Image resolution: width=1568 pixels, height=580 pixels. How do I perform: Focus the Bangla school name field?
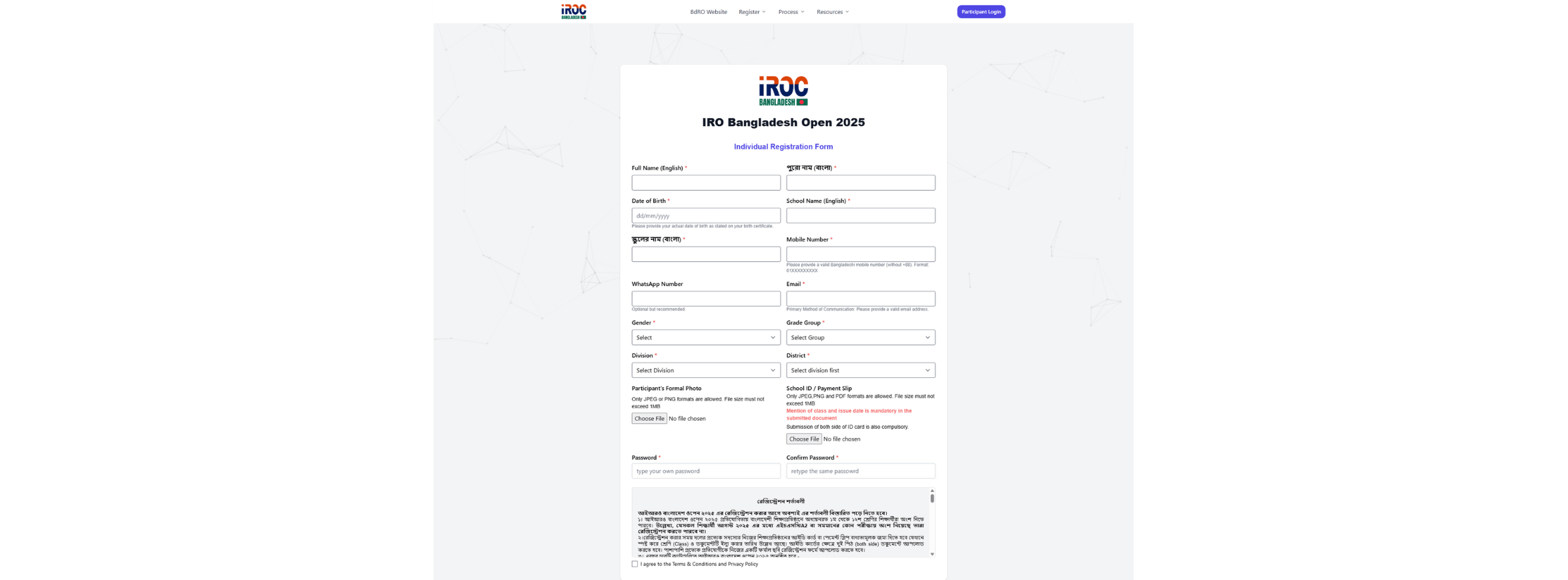(x=706, y=254)
